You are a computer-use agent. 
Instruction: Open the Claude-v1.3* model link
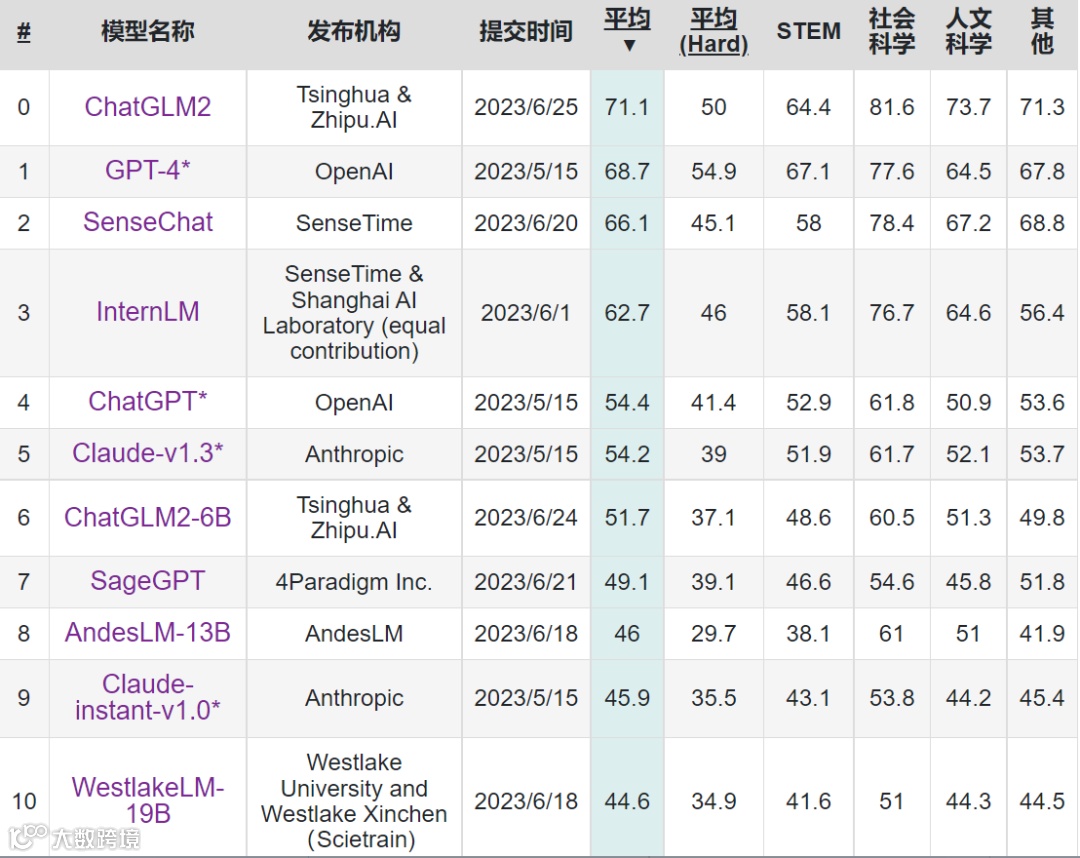147,453
